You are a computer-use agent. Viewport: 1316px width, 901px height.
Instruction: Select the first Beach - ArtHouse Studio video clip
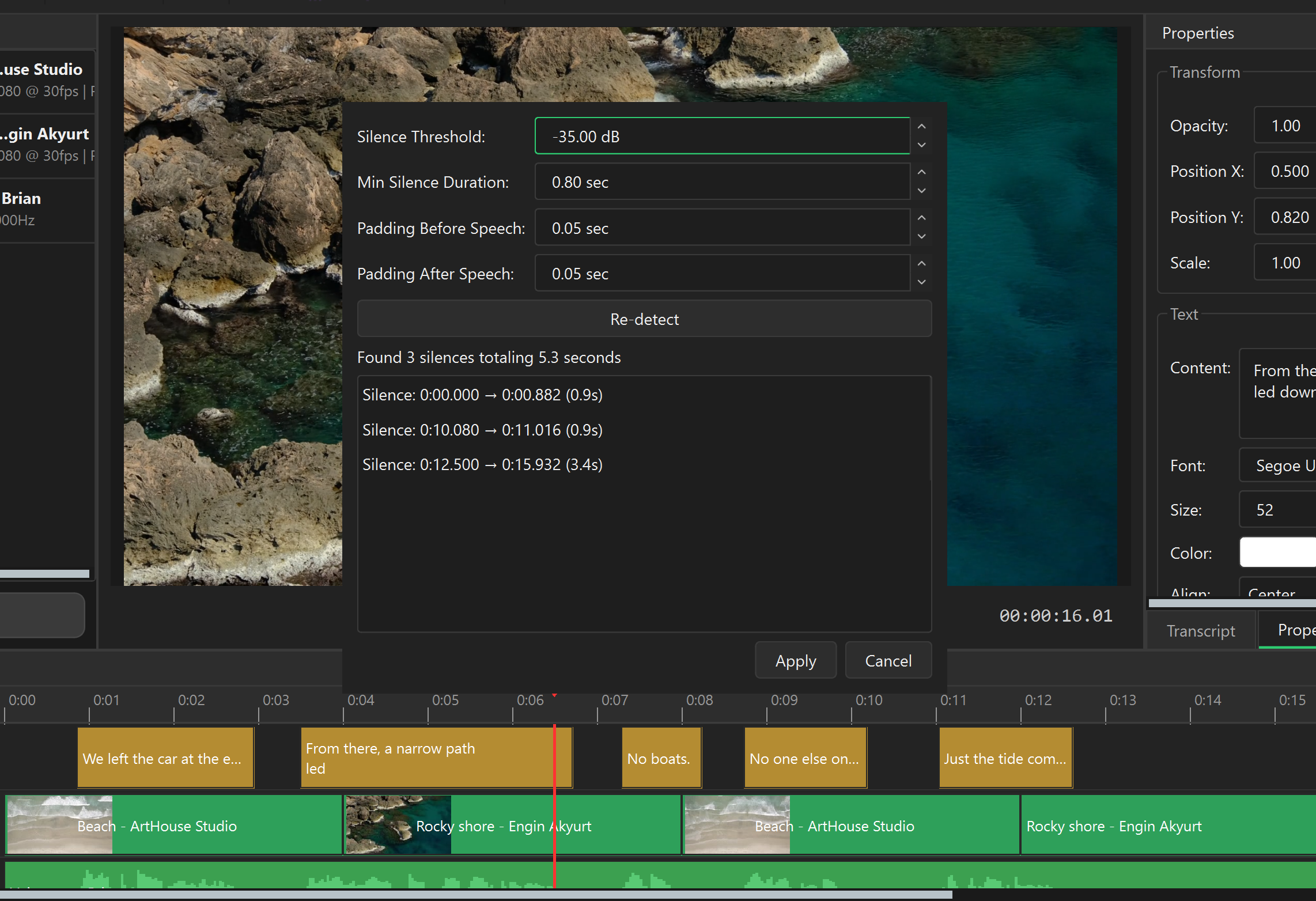173,825
